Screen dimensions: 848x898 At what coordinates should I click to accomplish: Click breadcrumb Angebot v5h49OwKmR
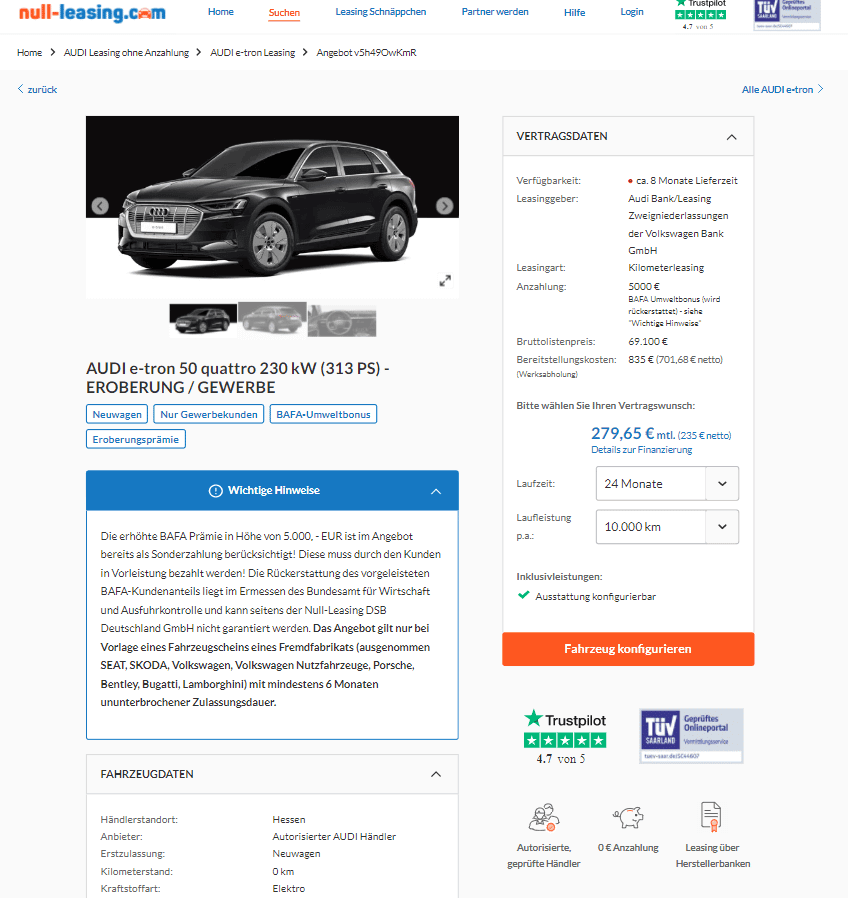tap(366, 53)
